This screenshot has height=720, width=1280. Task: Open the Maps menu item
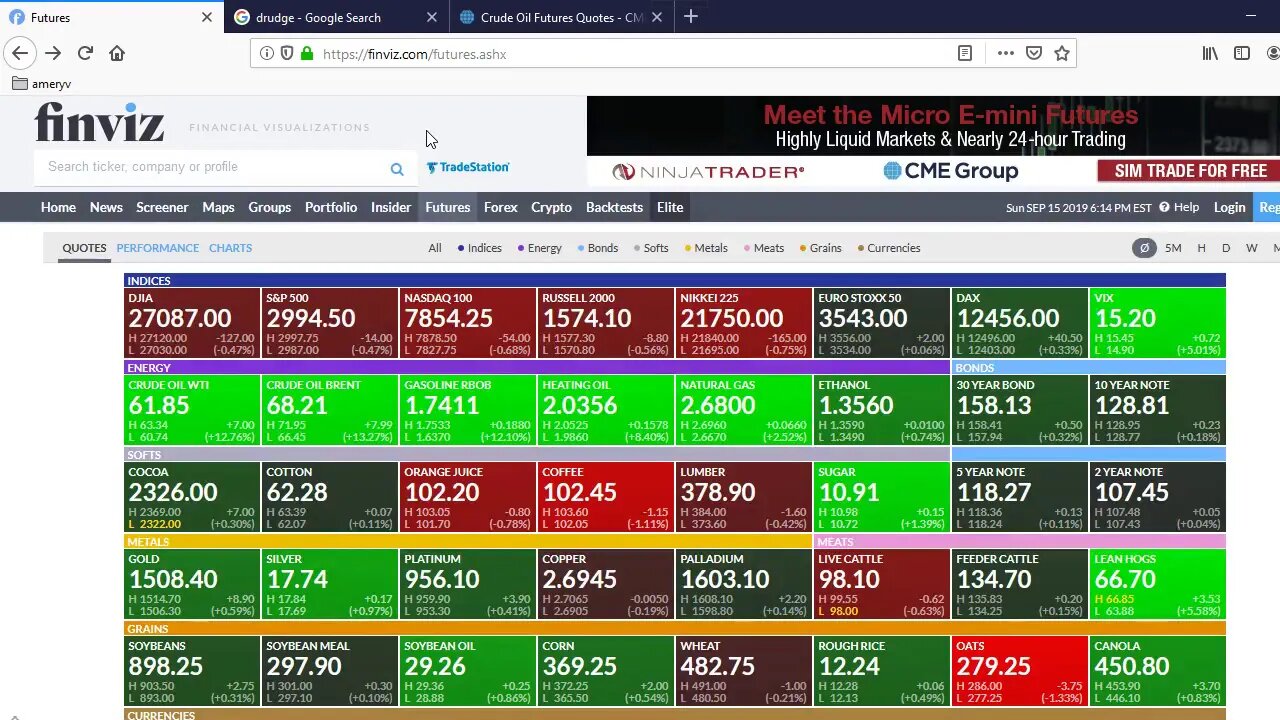[218, 207]
